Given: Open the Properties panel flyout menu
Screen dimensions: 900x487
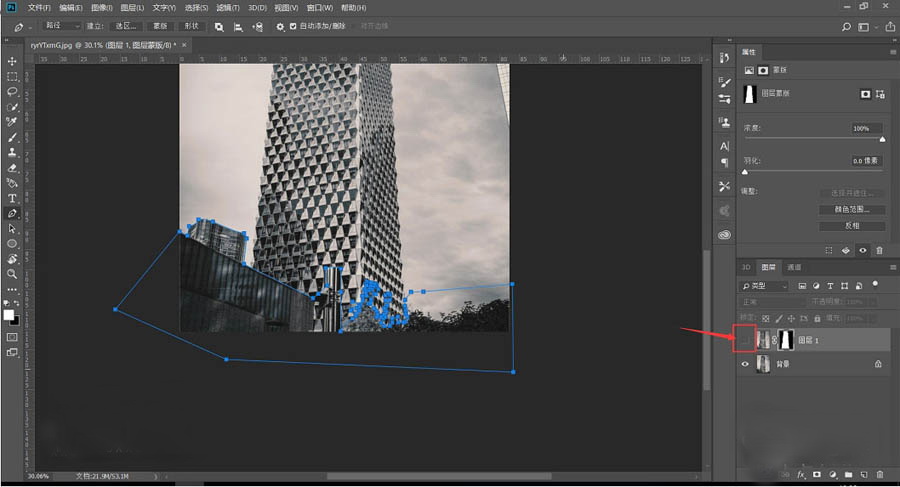Looking at the screenshot, I should 891,51.
